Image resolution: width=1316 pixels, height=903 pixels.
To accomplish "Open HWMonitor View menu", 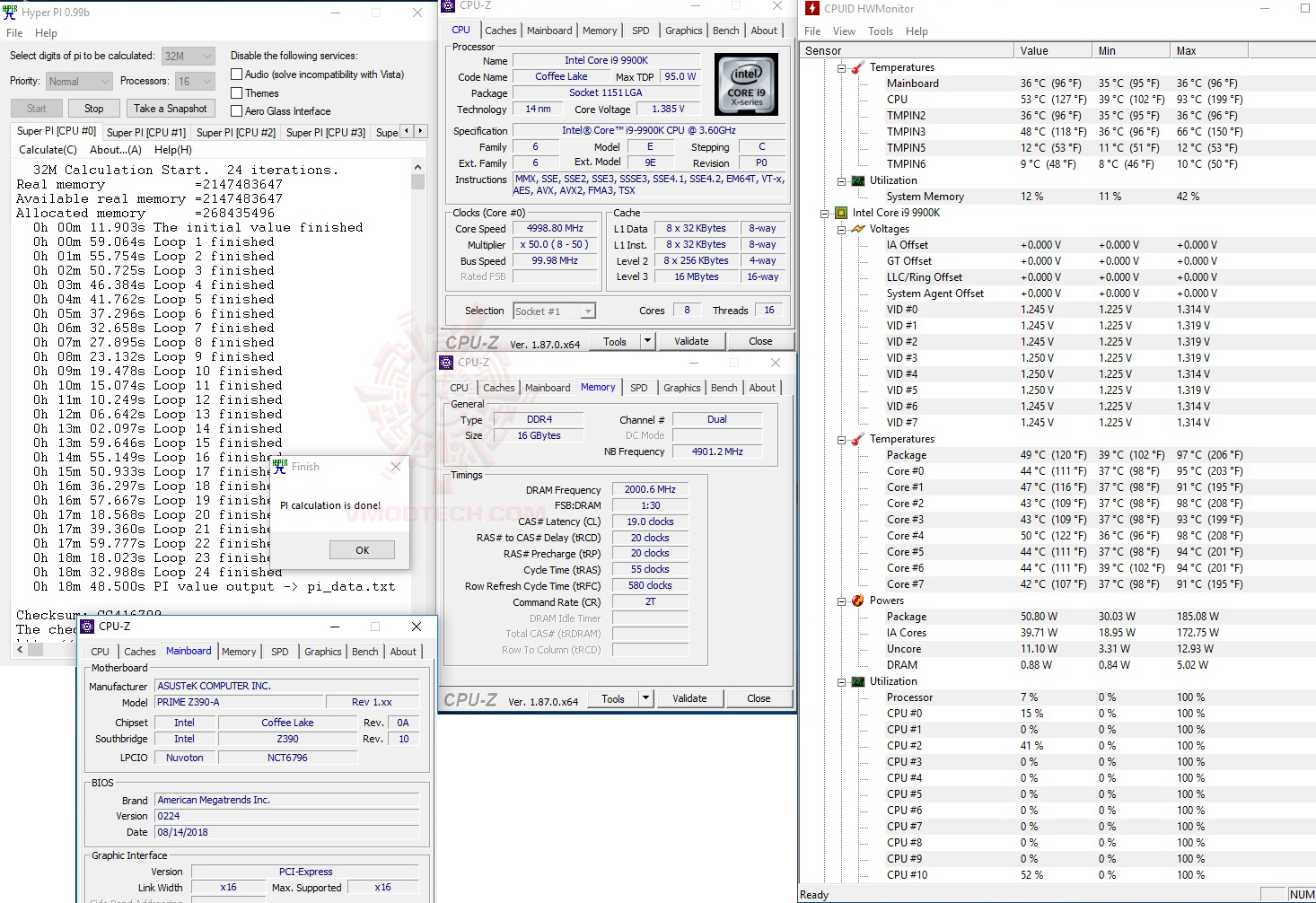I will pyautogui.click(x=844, y=31).
